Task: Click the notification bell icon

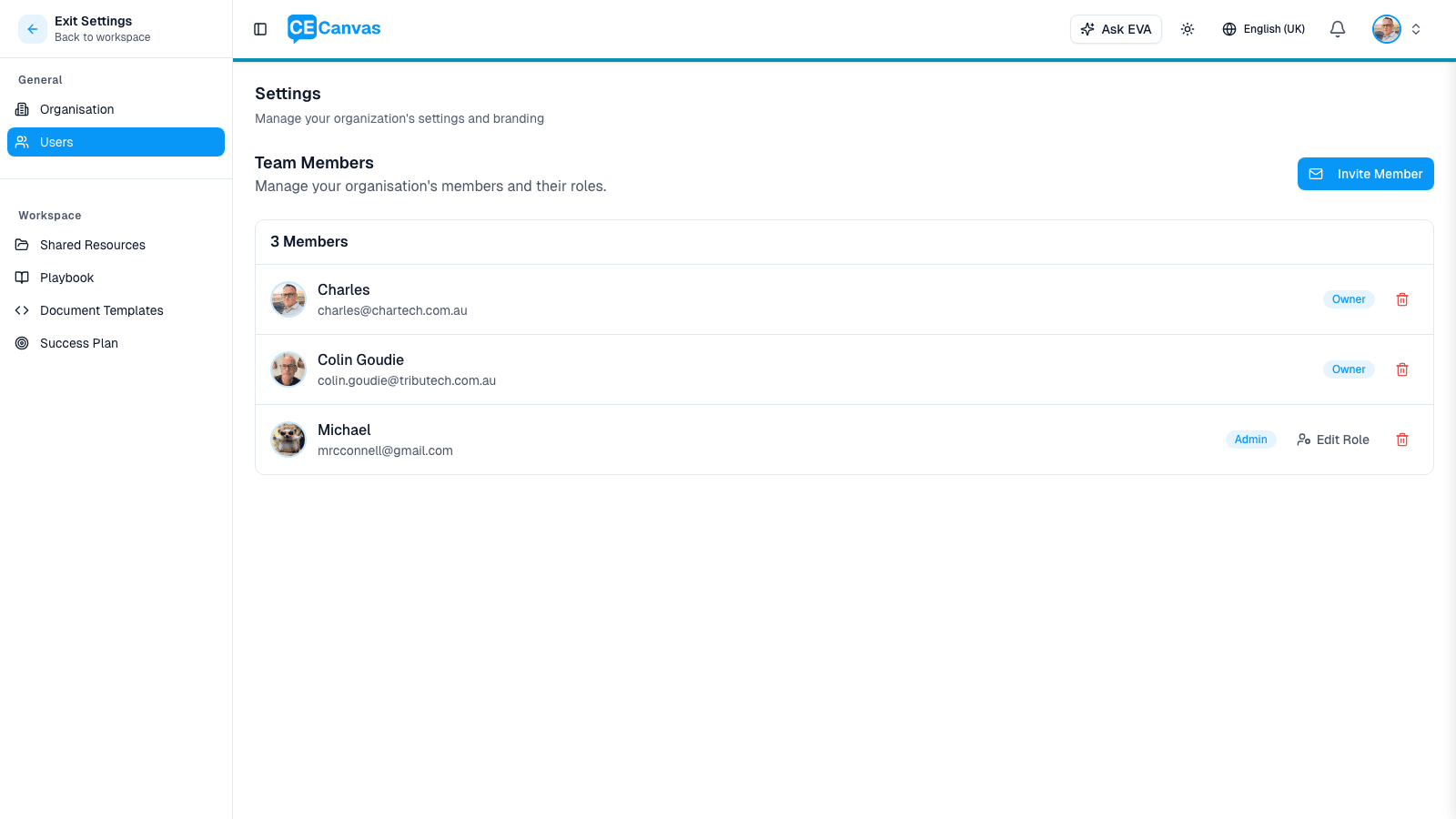Action: pyautogui.click(x=1337, y=28)
